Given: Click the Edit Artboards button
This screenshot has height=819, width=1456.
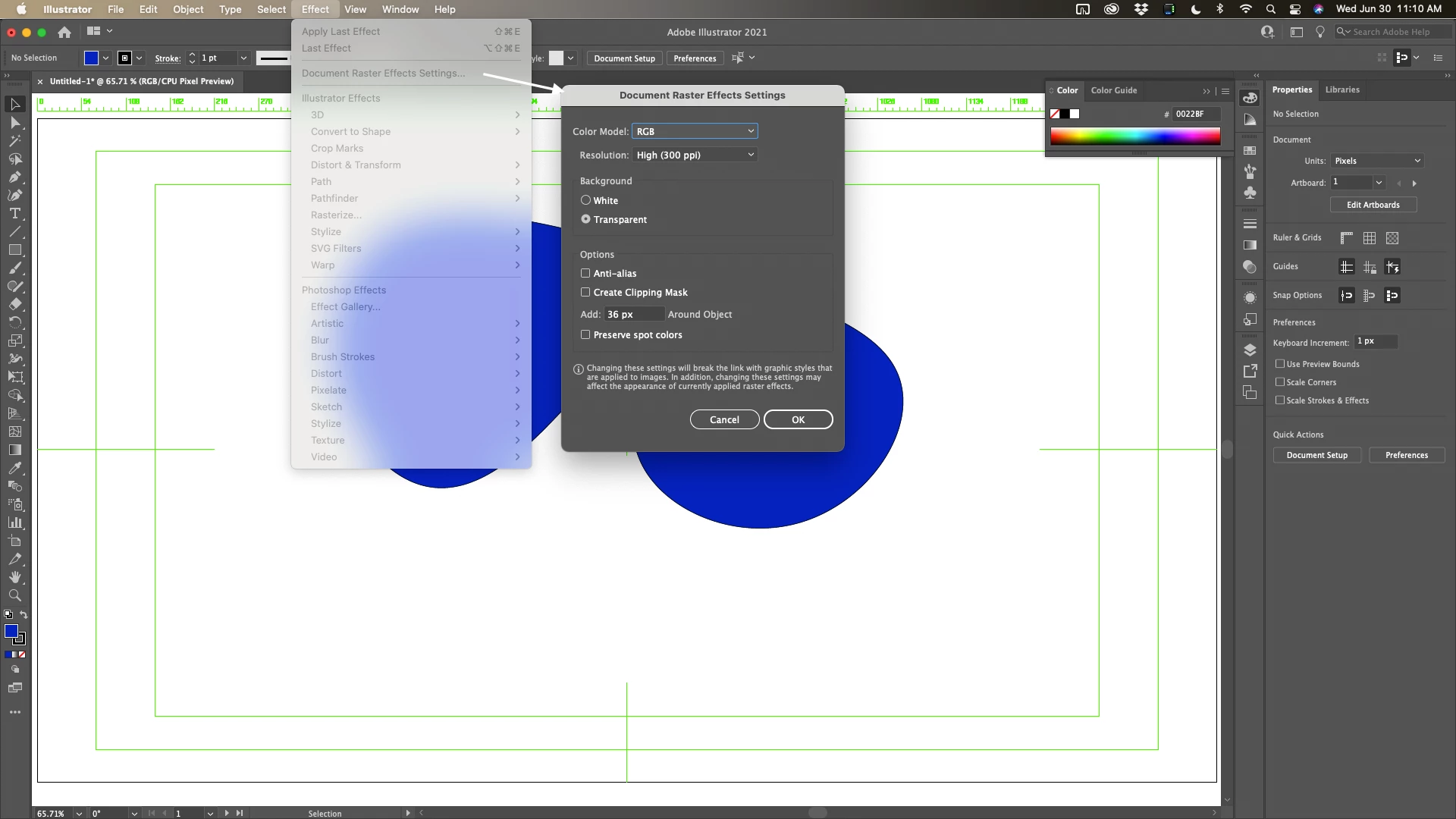Looking at the screenshot, I should click(1373, 205).
